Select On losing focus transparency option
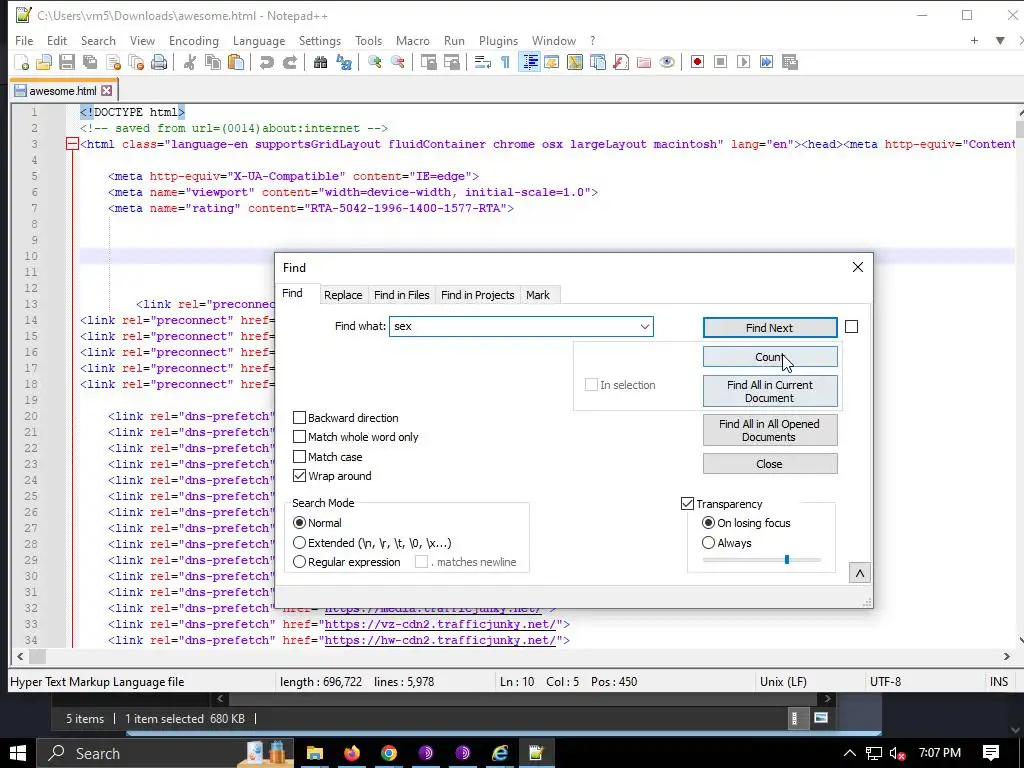This screenshot has width=1024, height=768. point(708,523)
